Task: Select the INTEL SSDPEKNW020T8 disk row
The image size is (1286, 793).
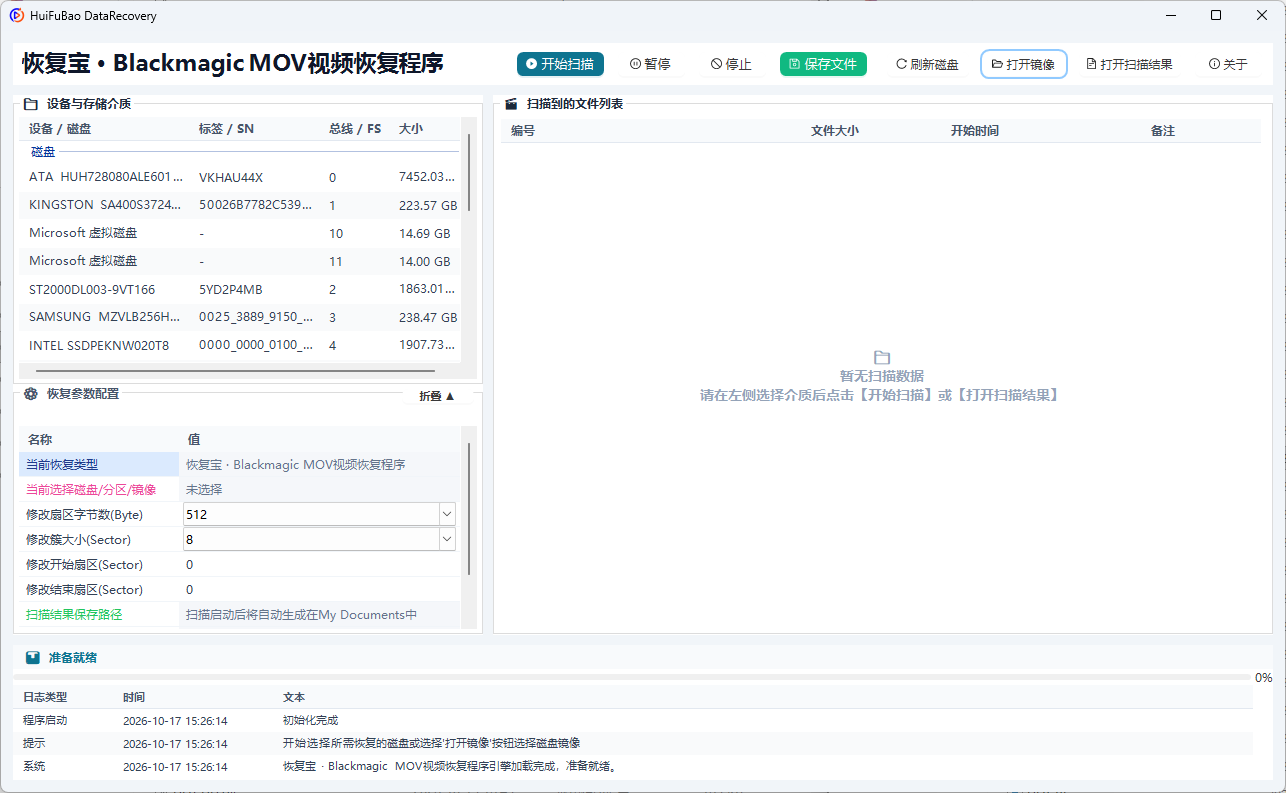Action: click(x=240, y=345)
